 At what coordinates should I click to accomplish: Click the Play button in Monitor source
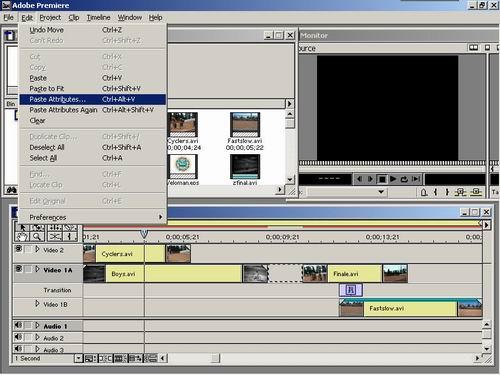(x=393, y=179)
